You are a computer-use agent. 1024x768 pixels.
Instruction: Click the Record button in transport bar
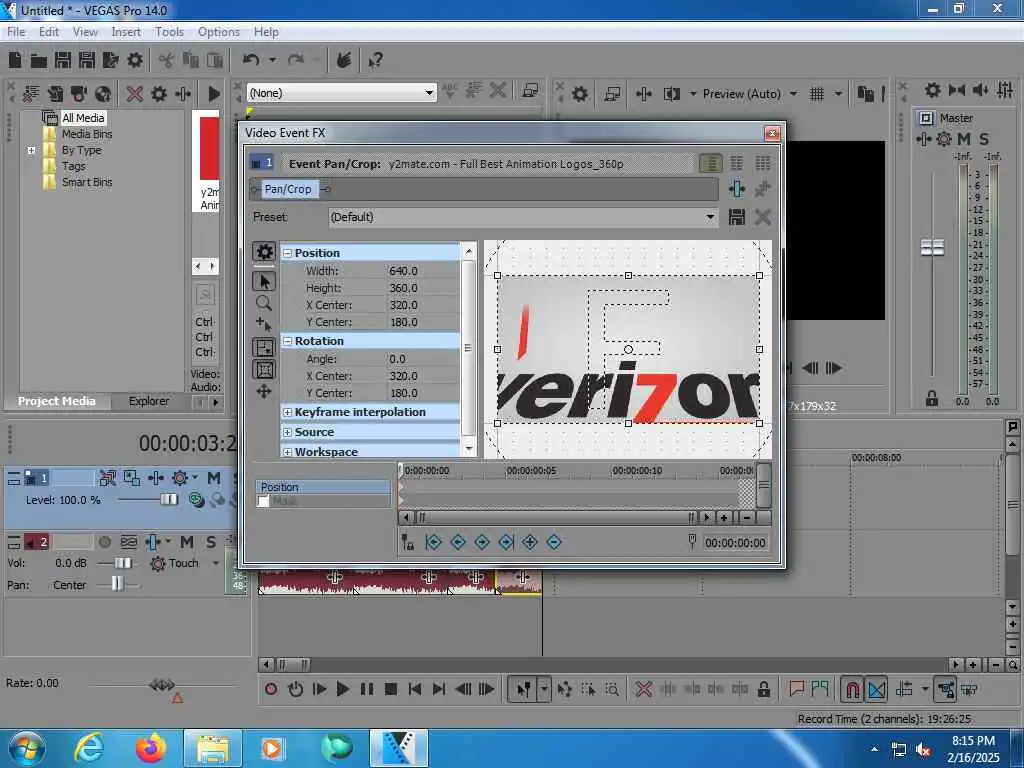pyautogui.click(x=271, y=689)
